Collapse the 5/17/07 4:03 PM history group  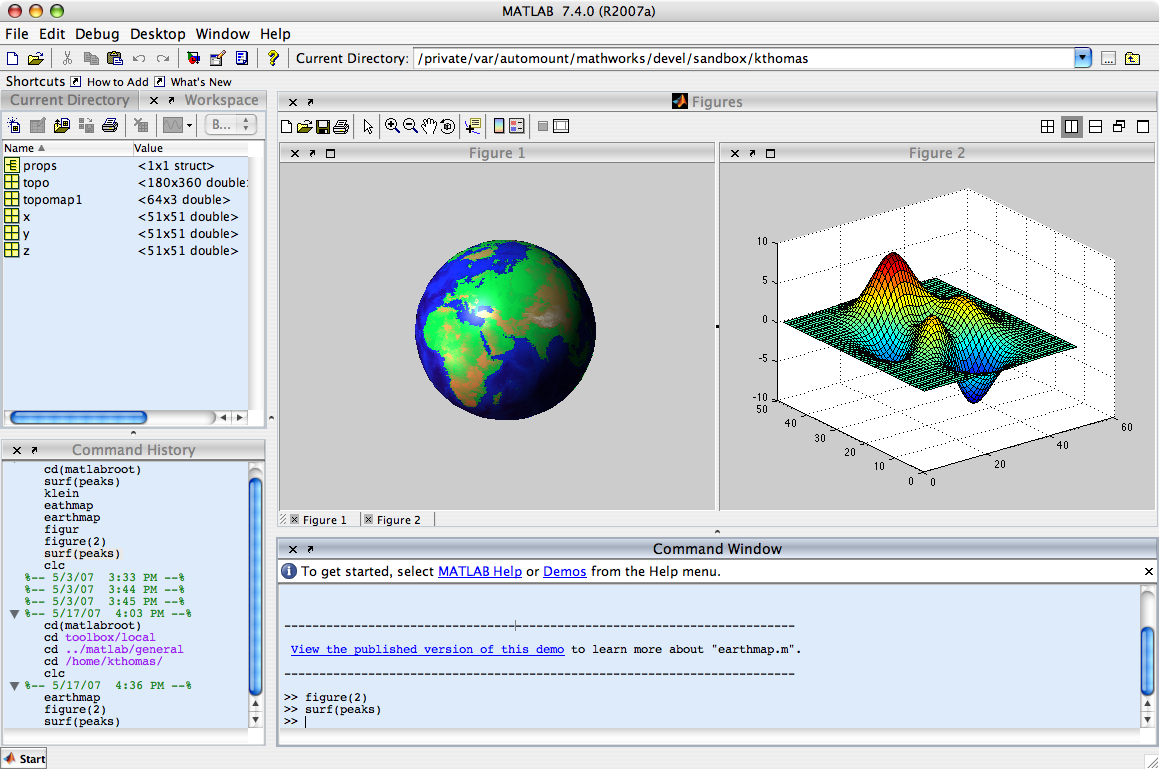click(x=14, y=614)
